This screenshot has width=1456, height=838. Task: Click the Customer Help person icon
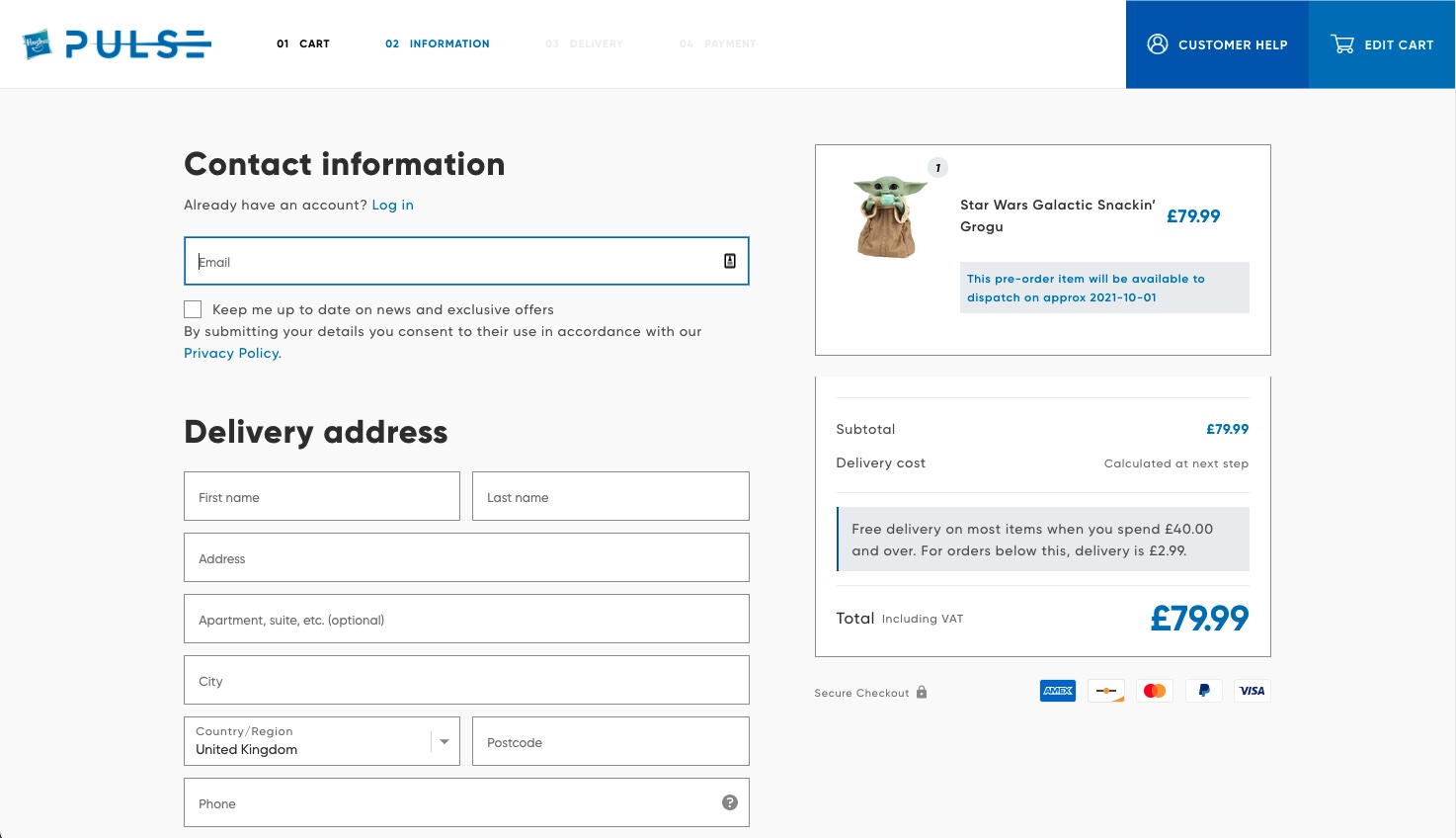1158,44
